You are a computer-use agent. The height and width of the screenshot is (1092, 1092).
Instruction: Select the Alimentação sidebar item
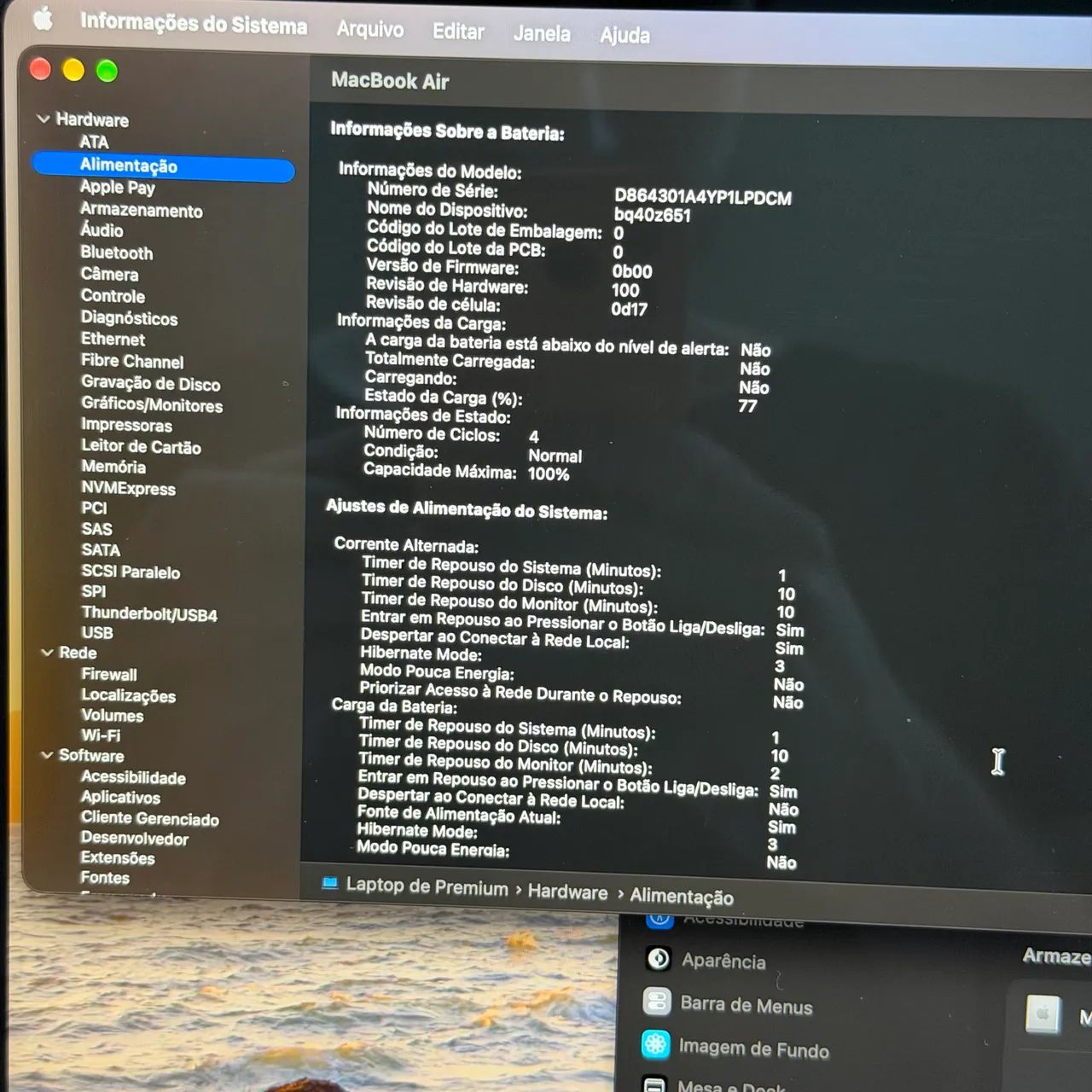(164, 166)
